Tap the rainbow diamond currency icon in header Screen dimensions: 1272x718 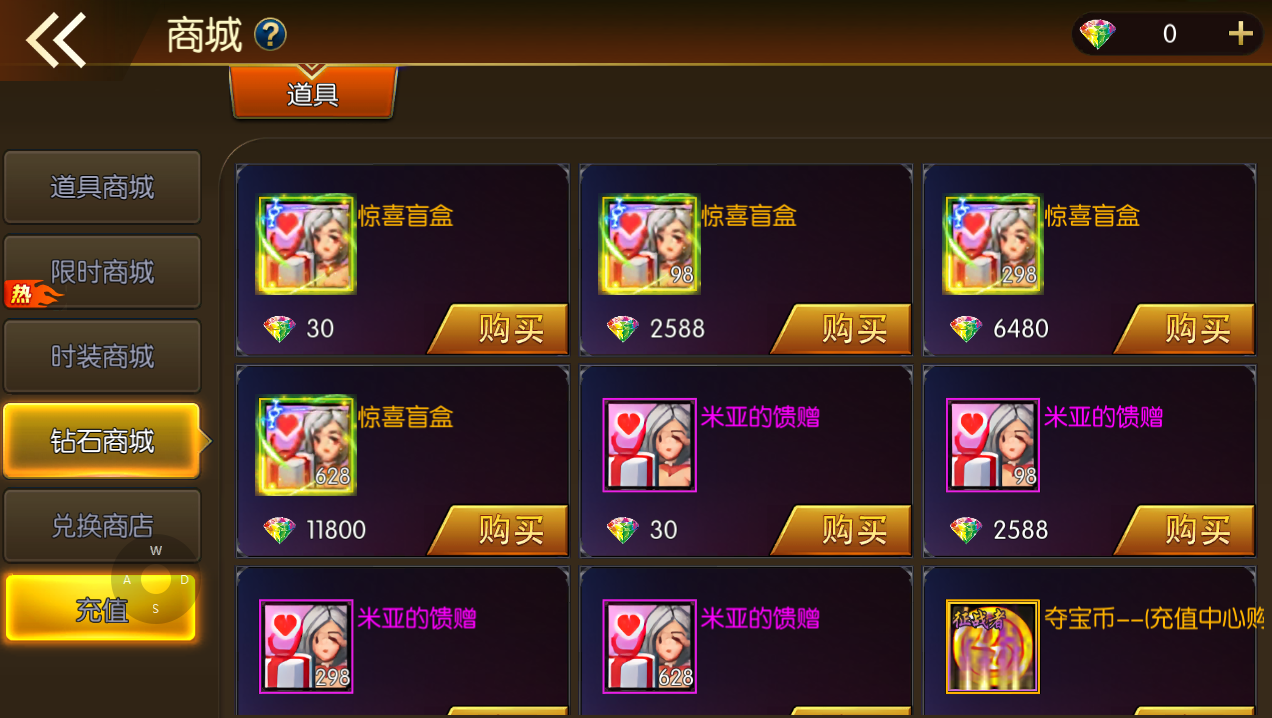click(1098, 34)
